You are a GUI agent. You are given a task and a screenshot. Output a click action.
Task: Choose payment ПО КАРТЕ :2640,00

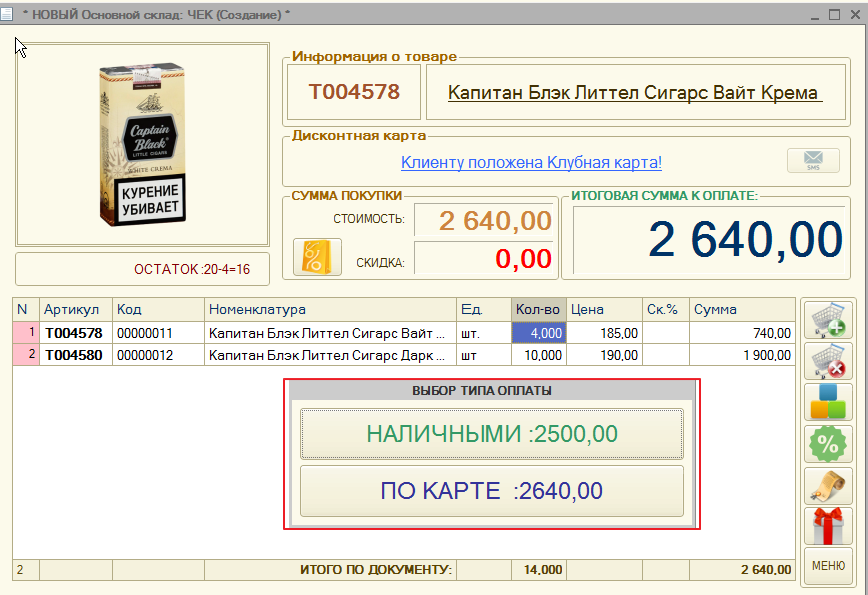pos(492,491)
